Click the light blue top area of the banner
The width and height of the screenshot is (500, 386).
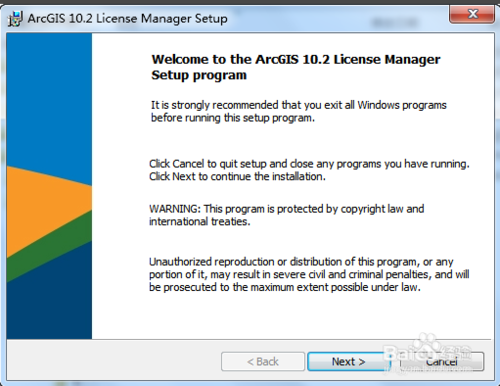pyautogui.click(x=49, y=97)
